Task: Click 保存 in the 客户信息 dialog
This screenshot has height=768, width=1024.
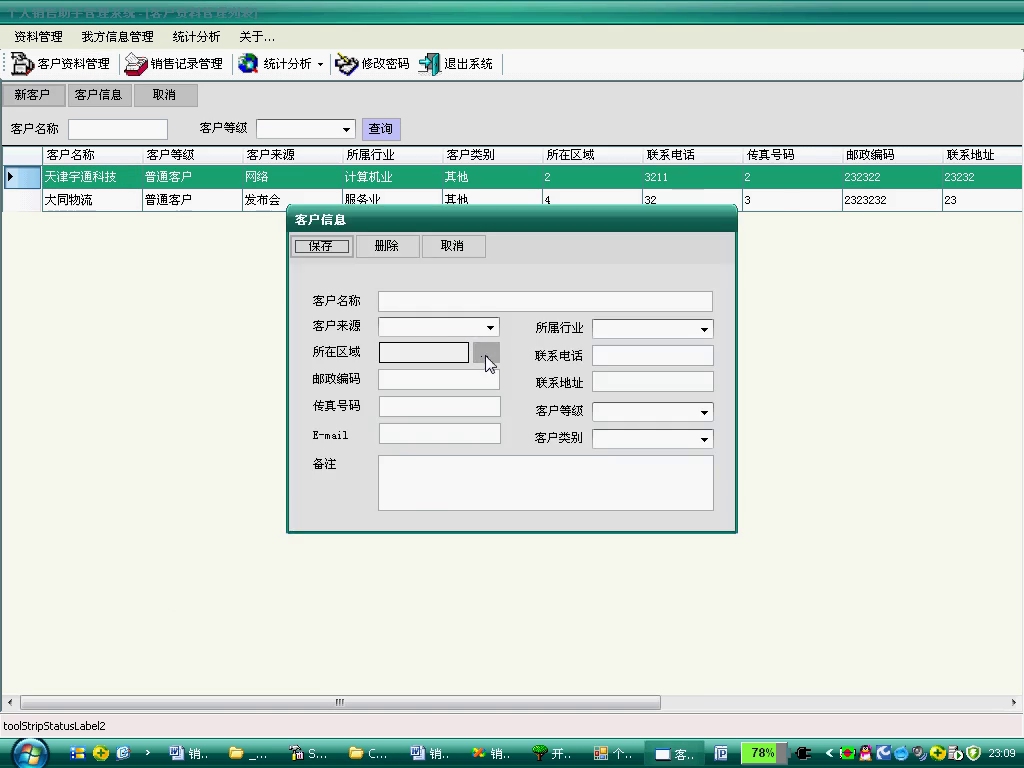Action: [321, 246]
